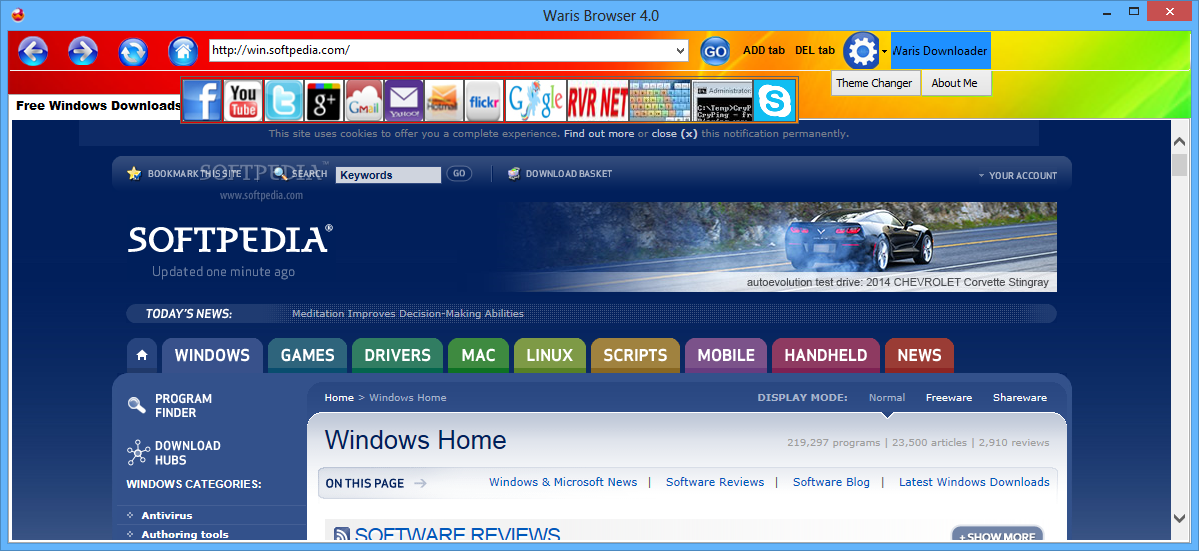This screenshot has width=1199, height=551.
Task: Open the Gmail shortcut icon
Action: (x=364, y=100)
